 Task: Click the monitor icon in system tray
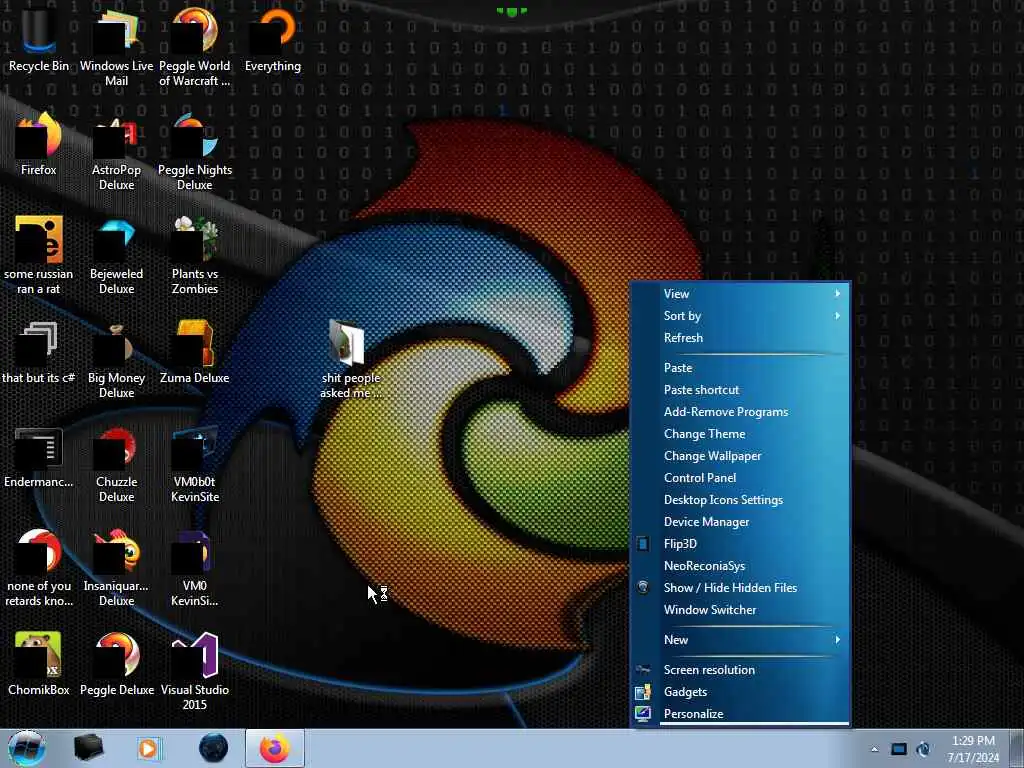(x=899, y=749)
